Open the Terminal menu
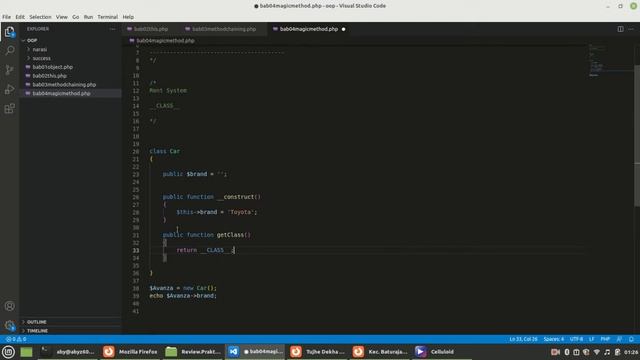640x360 pixels. pyautogui.click(x=107, y=17)
